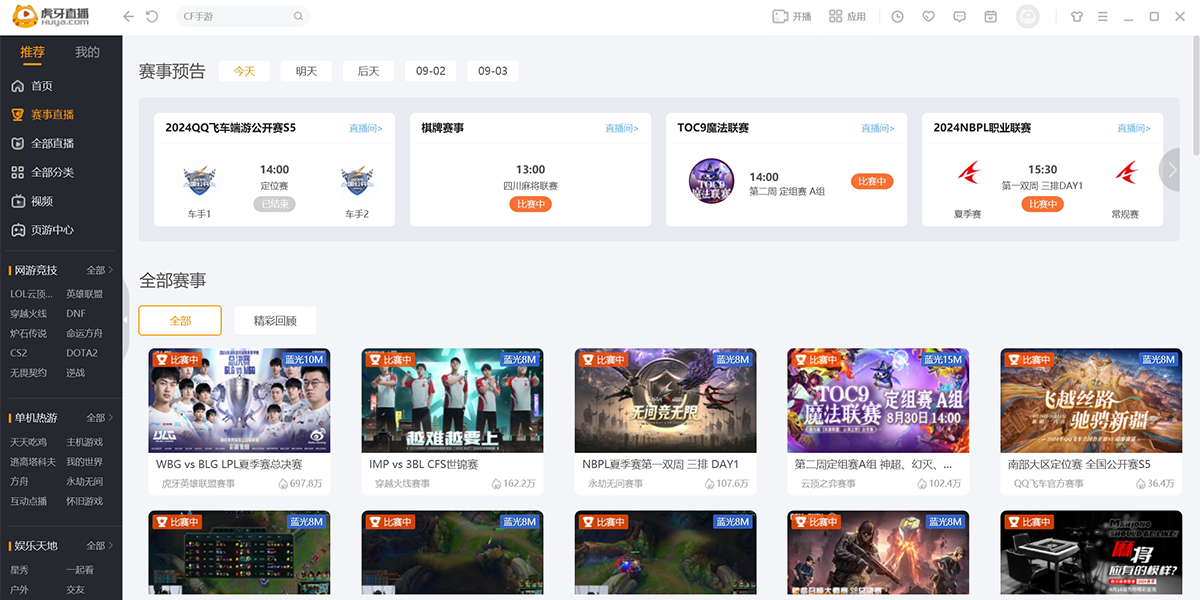This screenshot has width=1200, height=600.
Task: Open NBPL夏季赛 stream thumbnail
Action: [x=665, y=400]
